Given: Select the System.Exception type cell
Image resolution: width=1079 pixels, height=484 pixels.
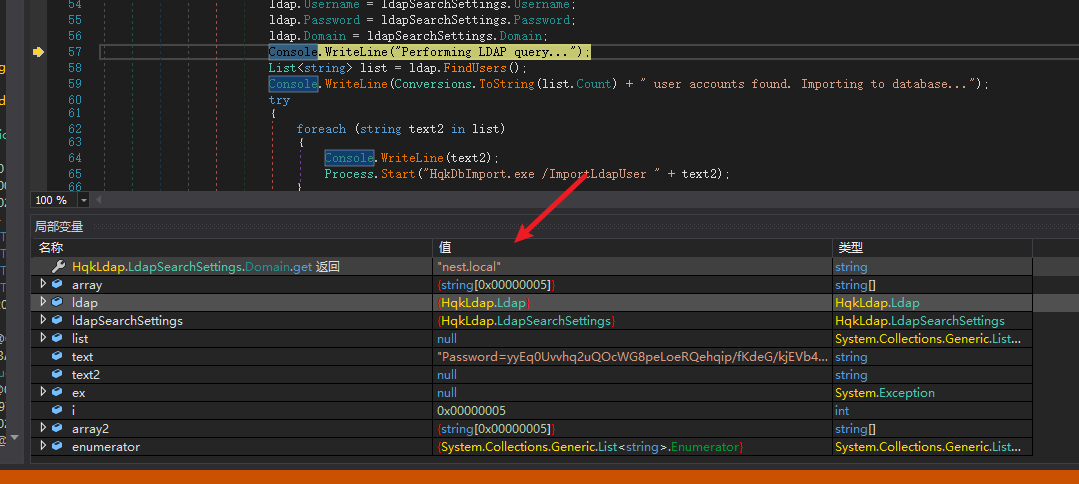Looking at the screenshot, I should (x=932, y=392).
